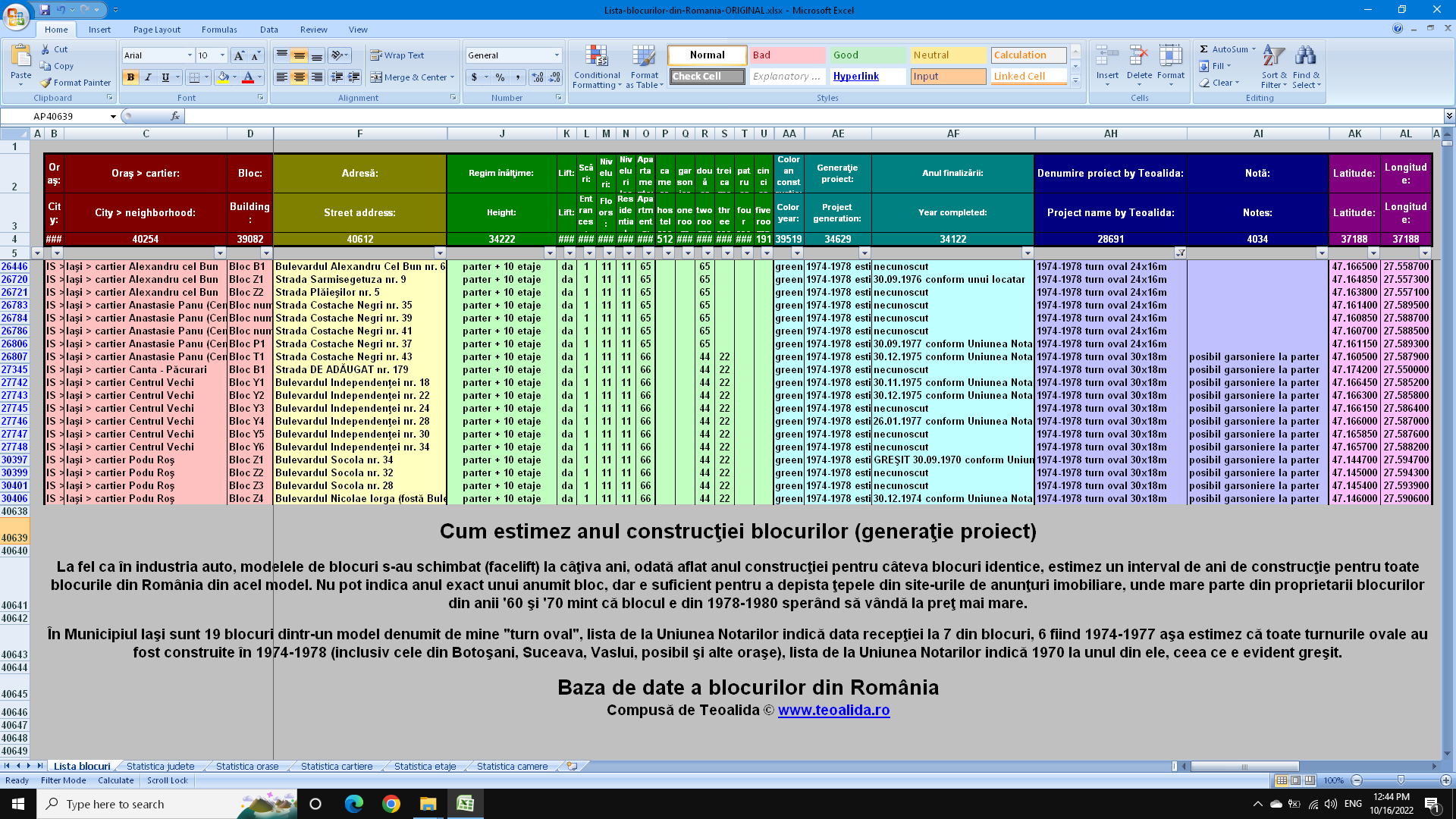Click the Orientation text angle icon
This screenshot has width=1456, height=819.
click(x=337, y=55)
